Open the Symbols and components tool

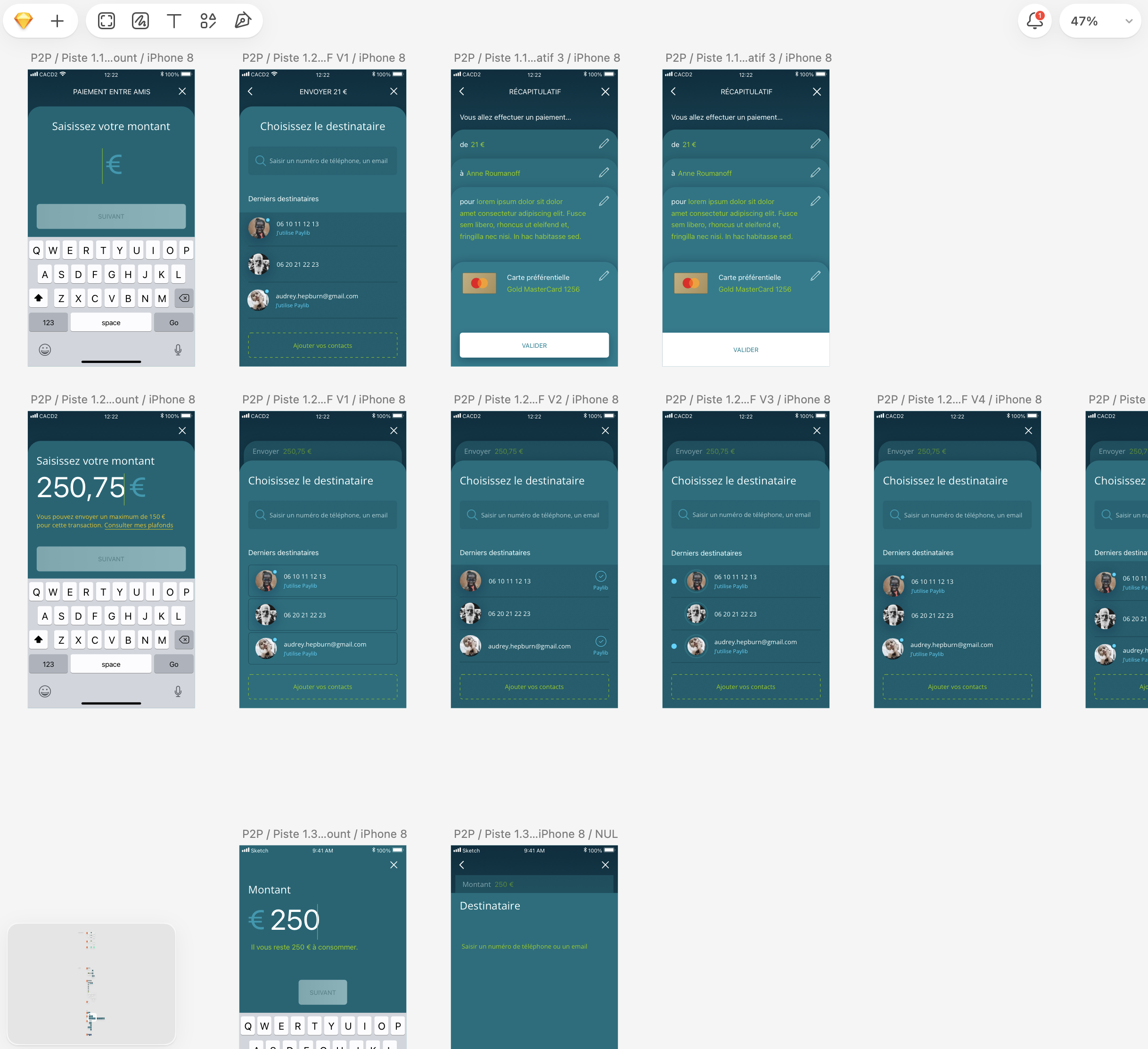208,21
